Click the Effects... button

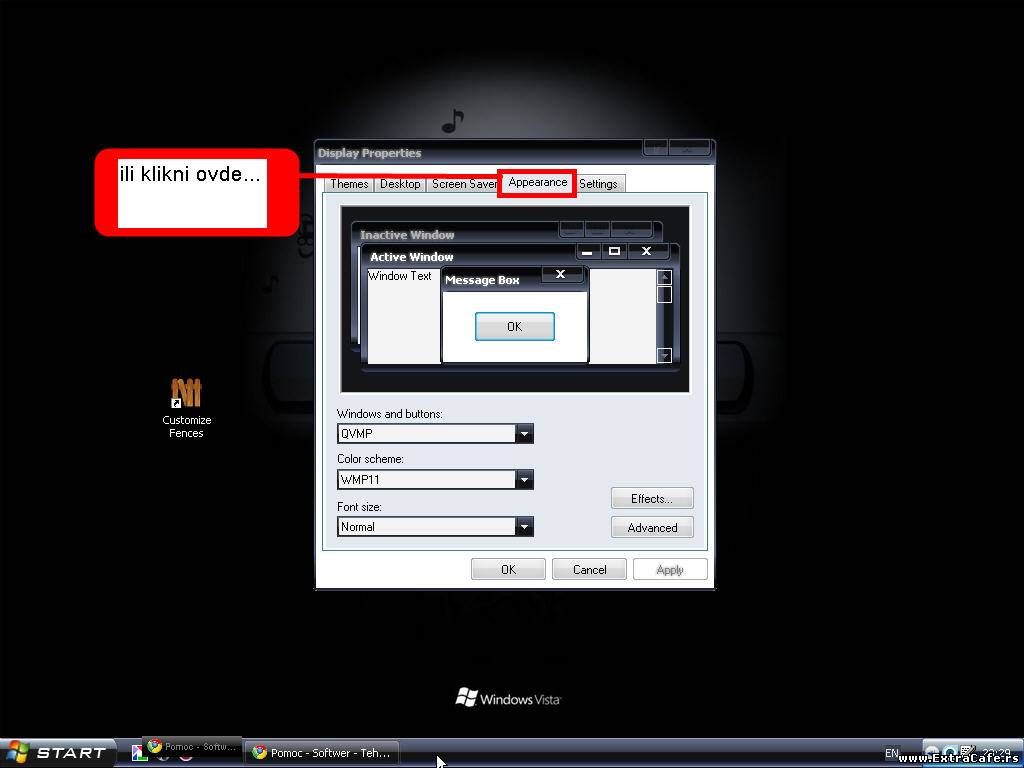click(652, 499)
